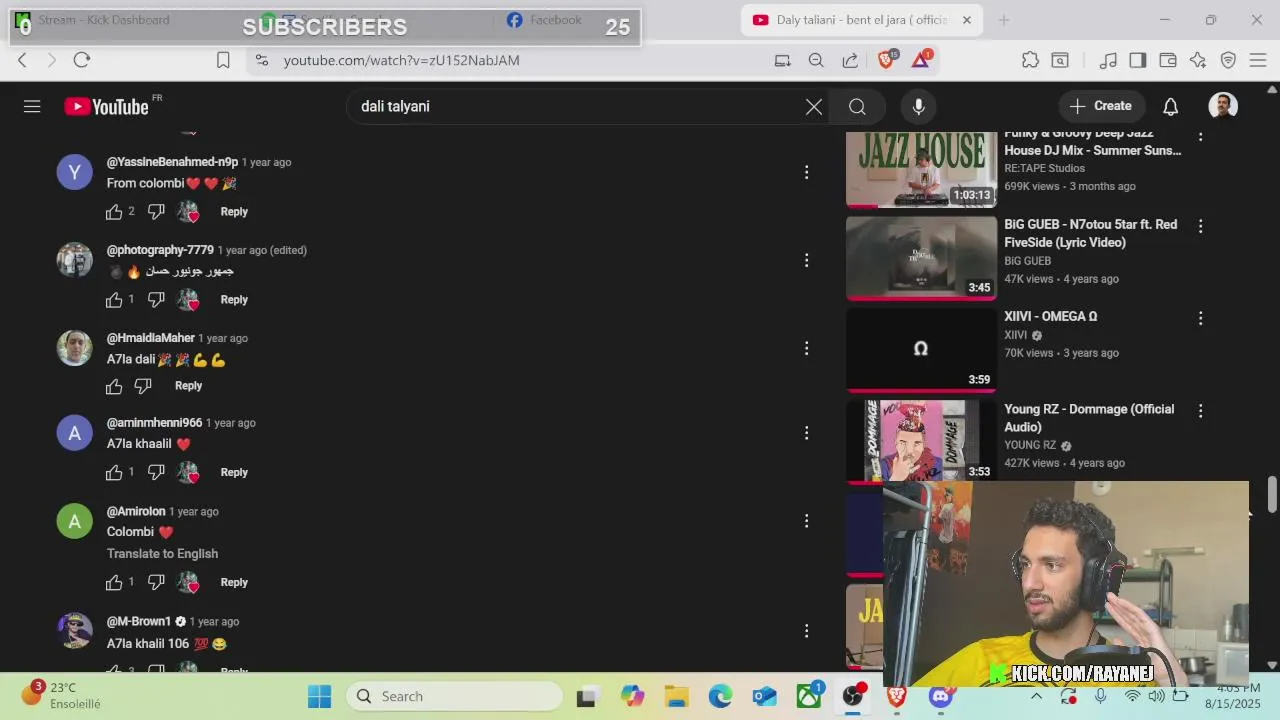Show hidden system tray icons chevron
The image size is (1280, 720).
point(1036,696)
